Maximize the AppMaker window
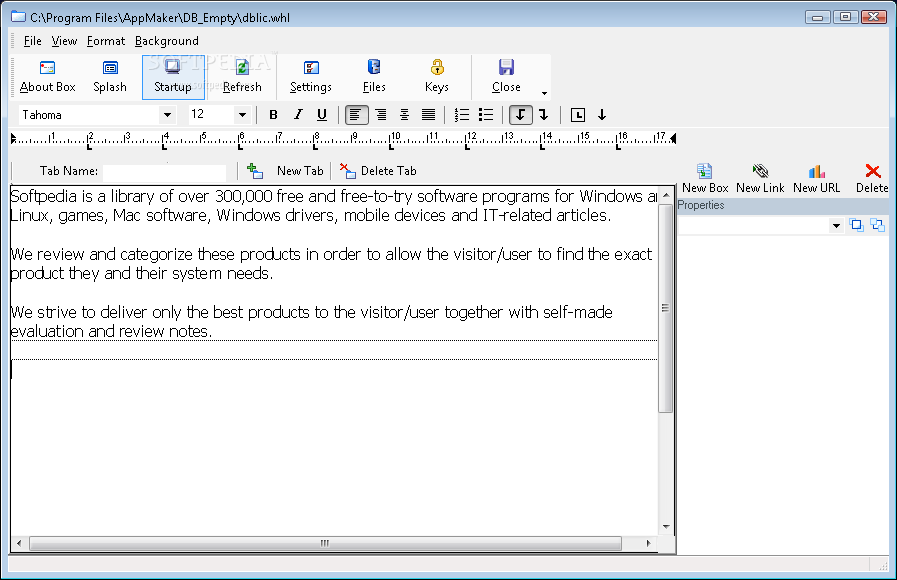Screen dimensions: 897x580 (846, 17)
